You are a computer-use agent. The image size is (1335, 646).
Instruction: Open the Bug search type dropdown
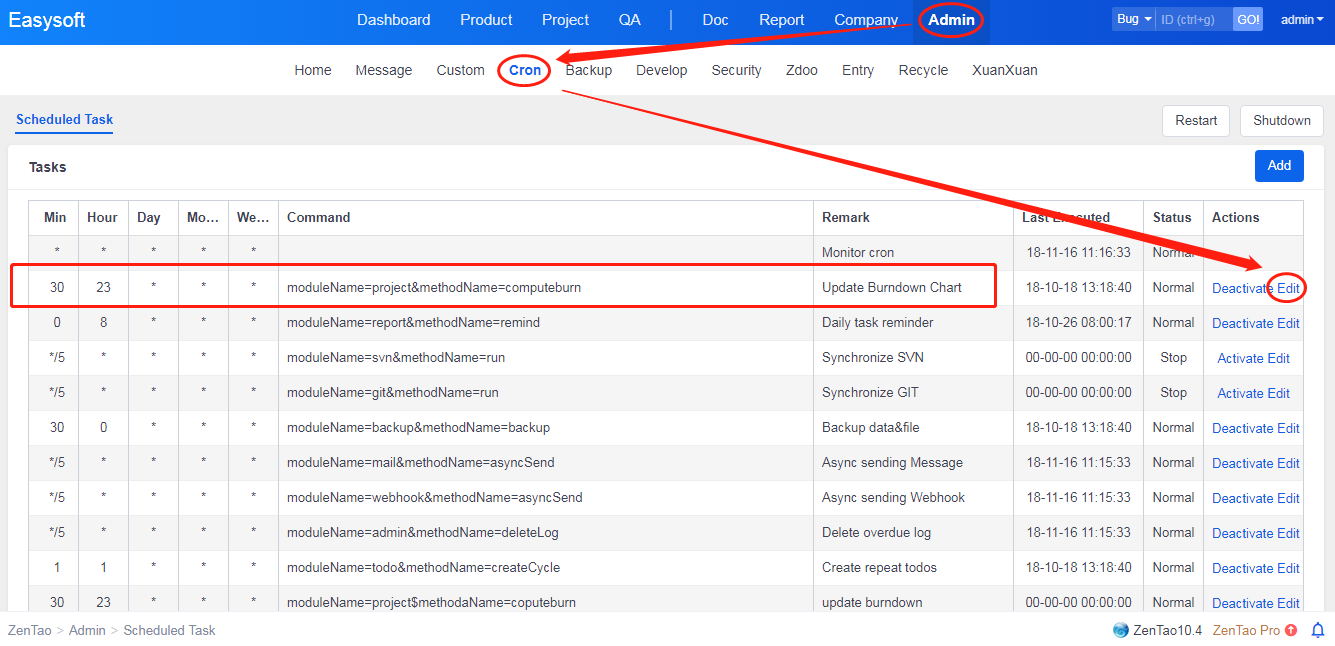coord(1134,19)
